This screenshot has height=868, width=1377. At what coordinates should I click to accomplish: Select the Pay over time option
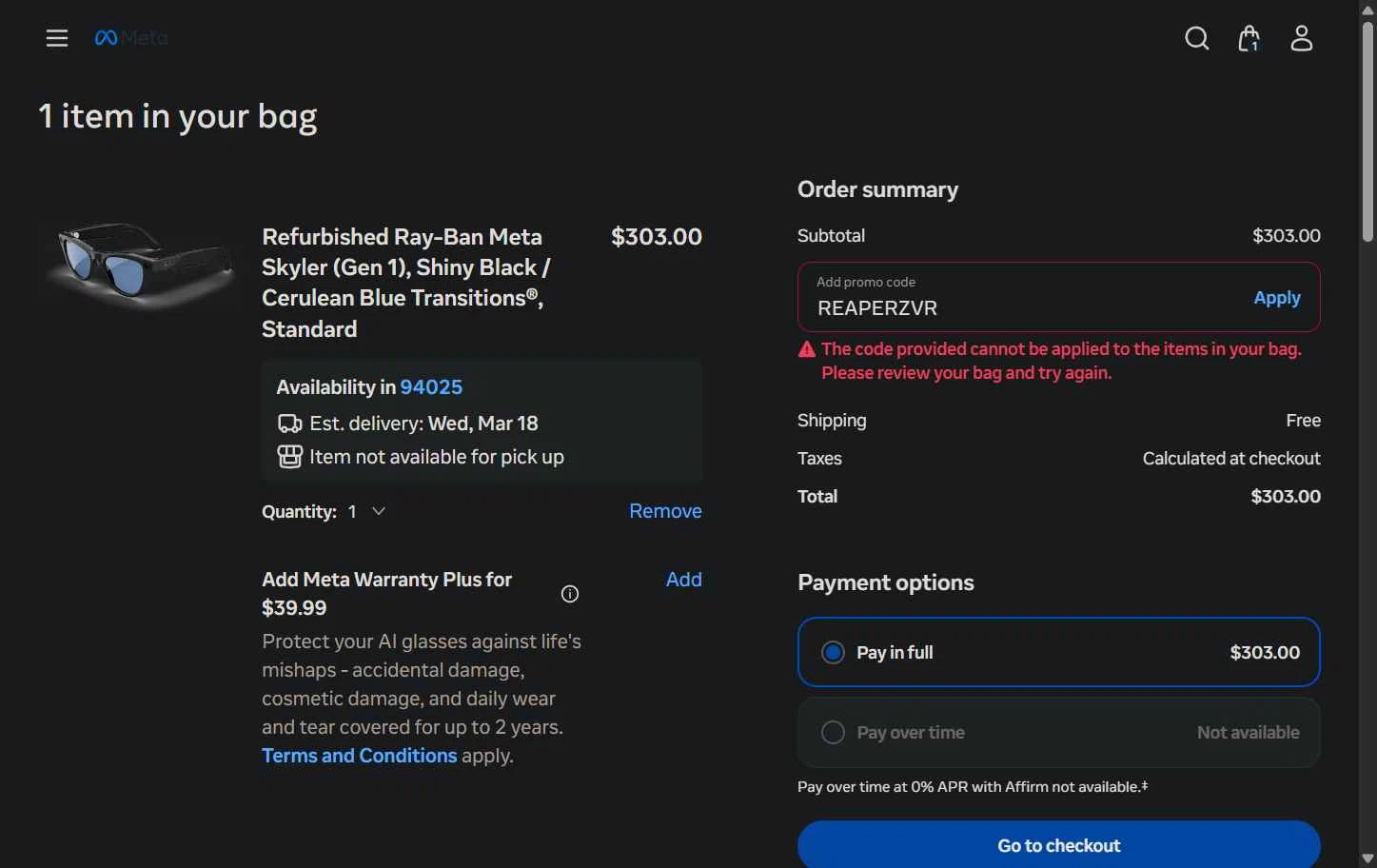(1058, 732)
